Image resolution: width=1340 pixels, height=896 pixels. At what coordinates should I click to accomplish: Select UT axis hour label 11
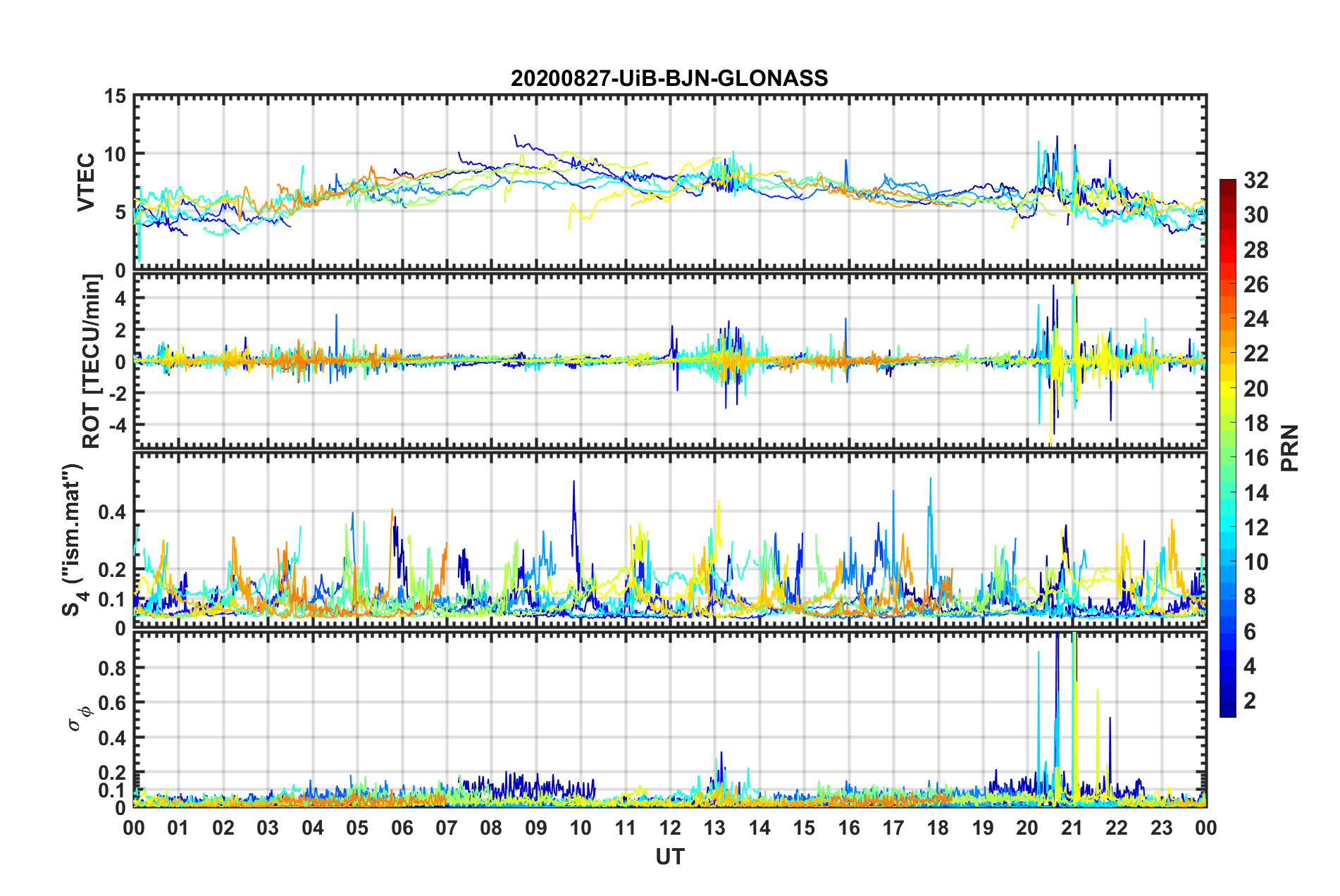pyautogui.click(x=626, y=828)
